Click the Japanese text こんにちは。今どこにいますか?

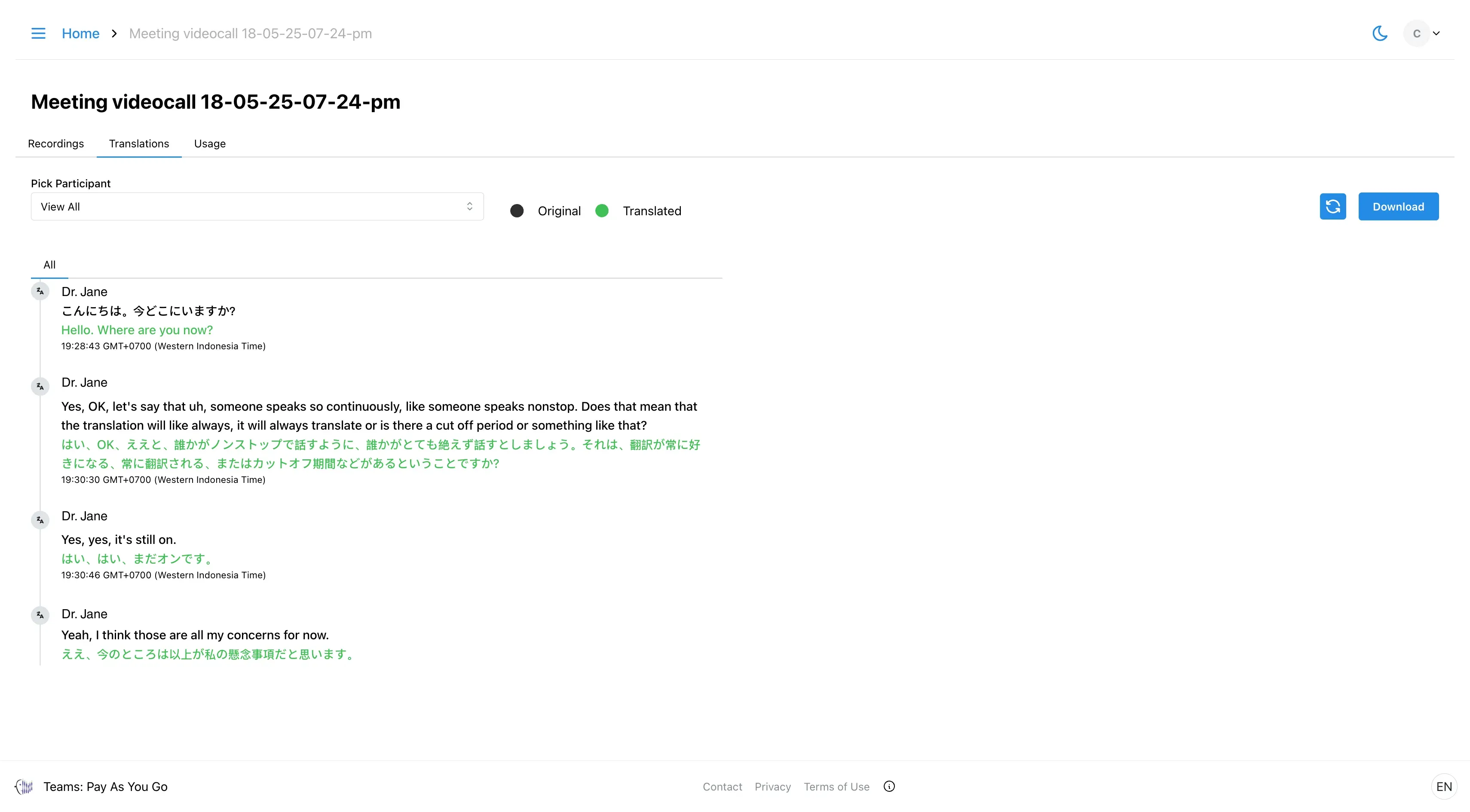coord(148,311)
